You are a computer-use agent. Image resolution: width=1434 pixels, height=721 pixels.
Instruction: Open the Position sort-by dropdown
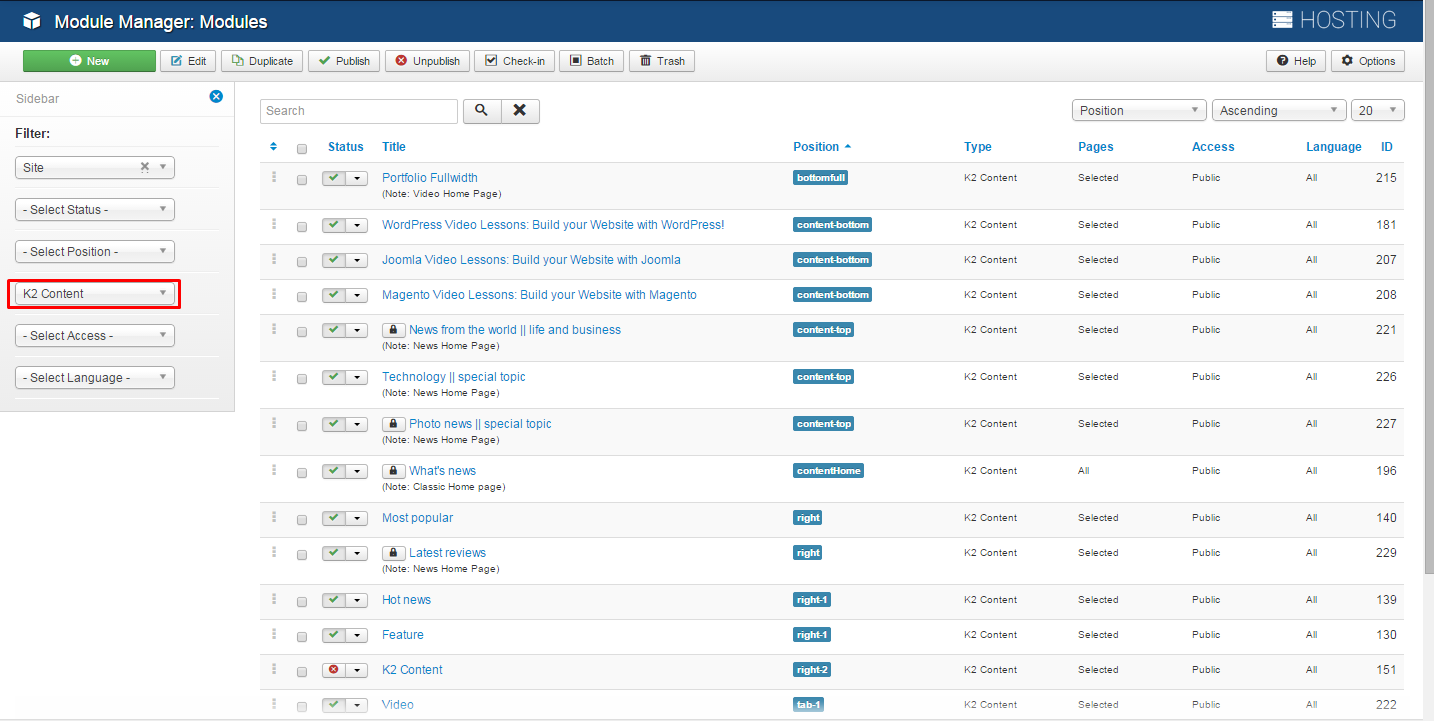[1139, 111]
